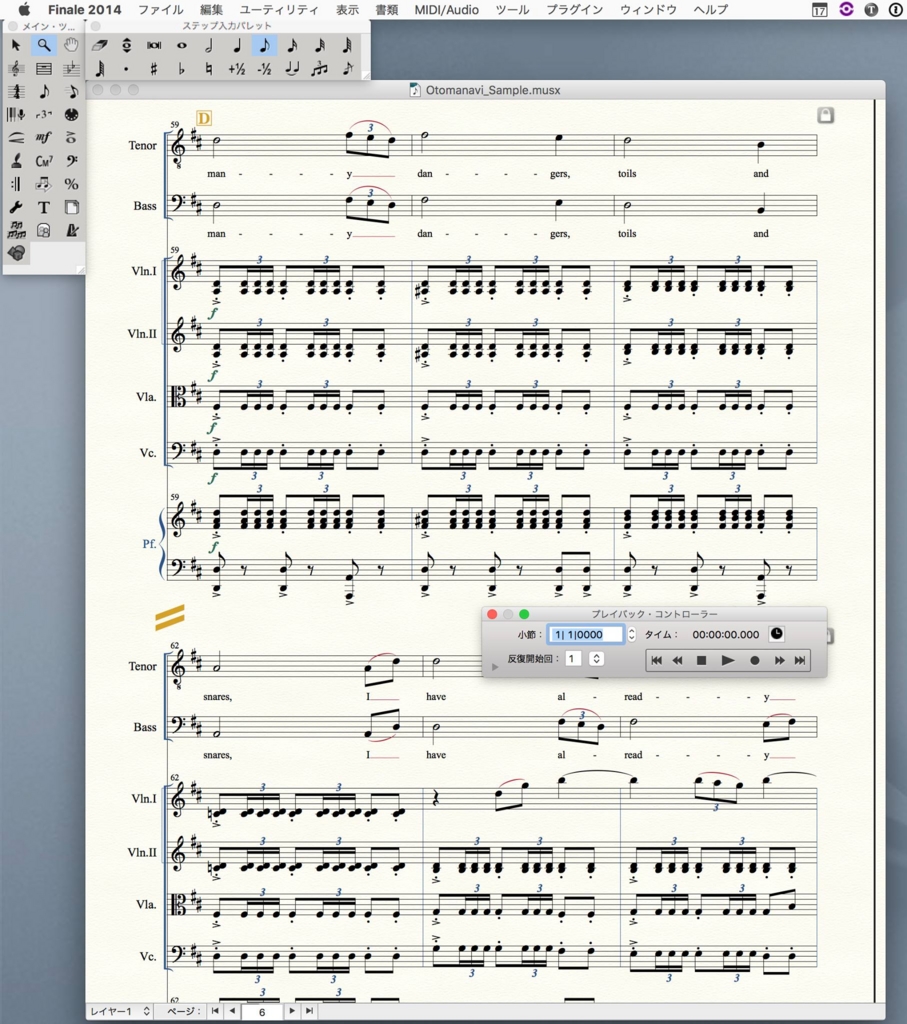
Task: Open the プラグイン menu
Action: coord(574,10)
